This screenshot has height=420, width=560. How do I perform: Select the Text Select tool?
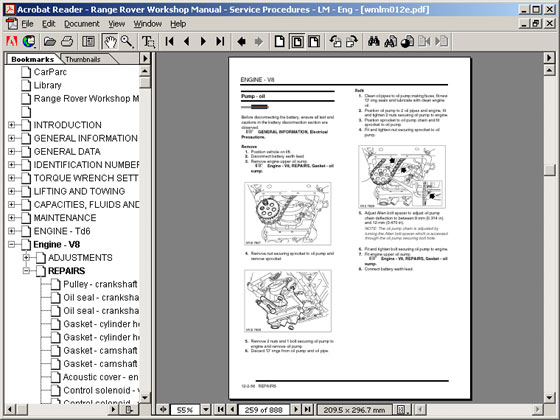tap(148, 41)
